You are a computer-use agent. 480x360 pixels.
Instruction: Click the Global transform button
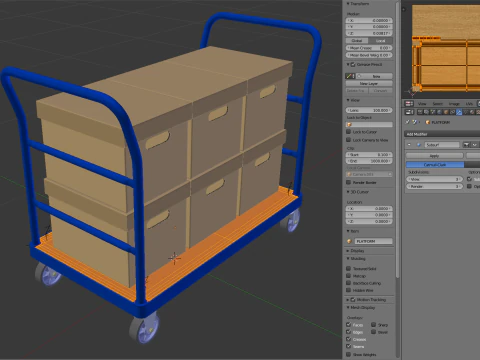(x=357, y=41)
